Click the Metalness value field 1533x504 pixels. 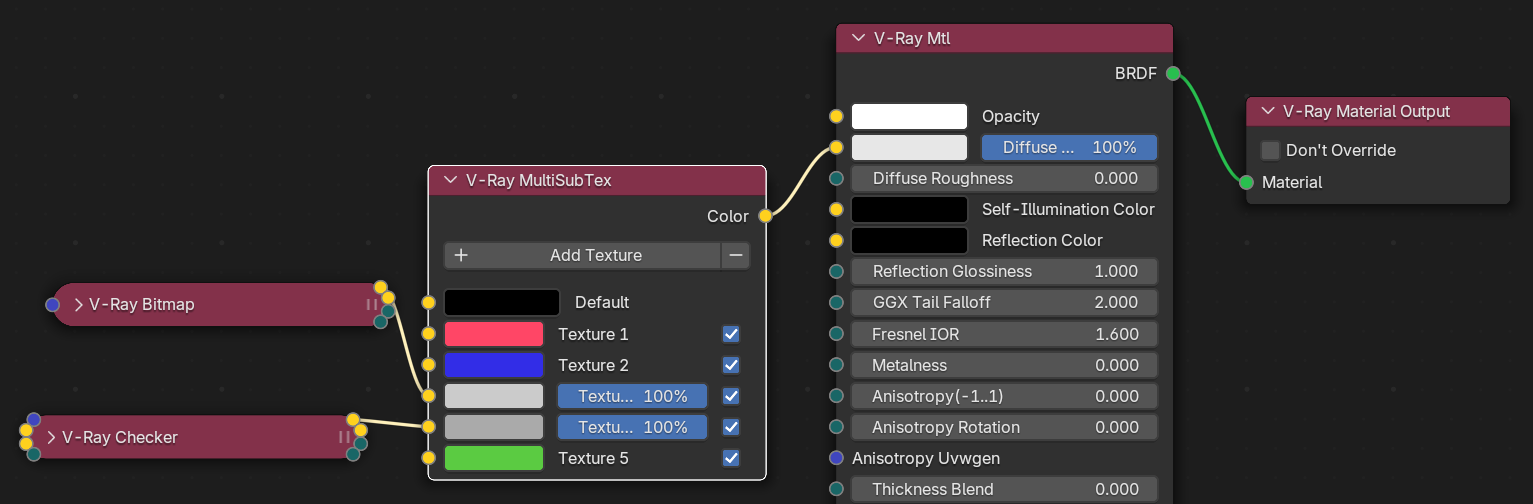click(x=1004, y=365)
